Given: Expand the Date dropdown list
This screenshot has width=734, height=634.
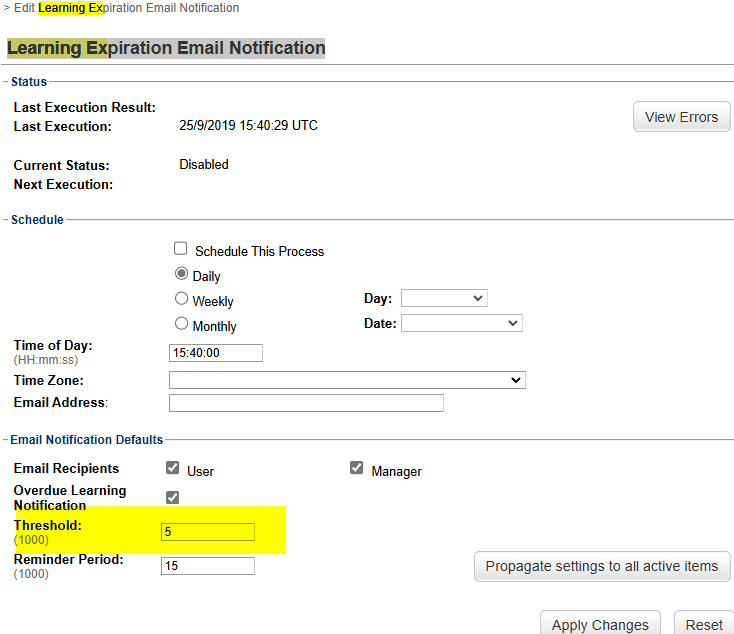Looking at the screenshot, I should [461, 323].
